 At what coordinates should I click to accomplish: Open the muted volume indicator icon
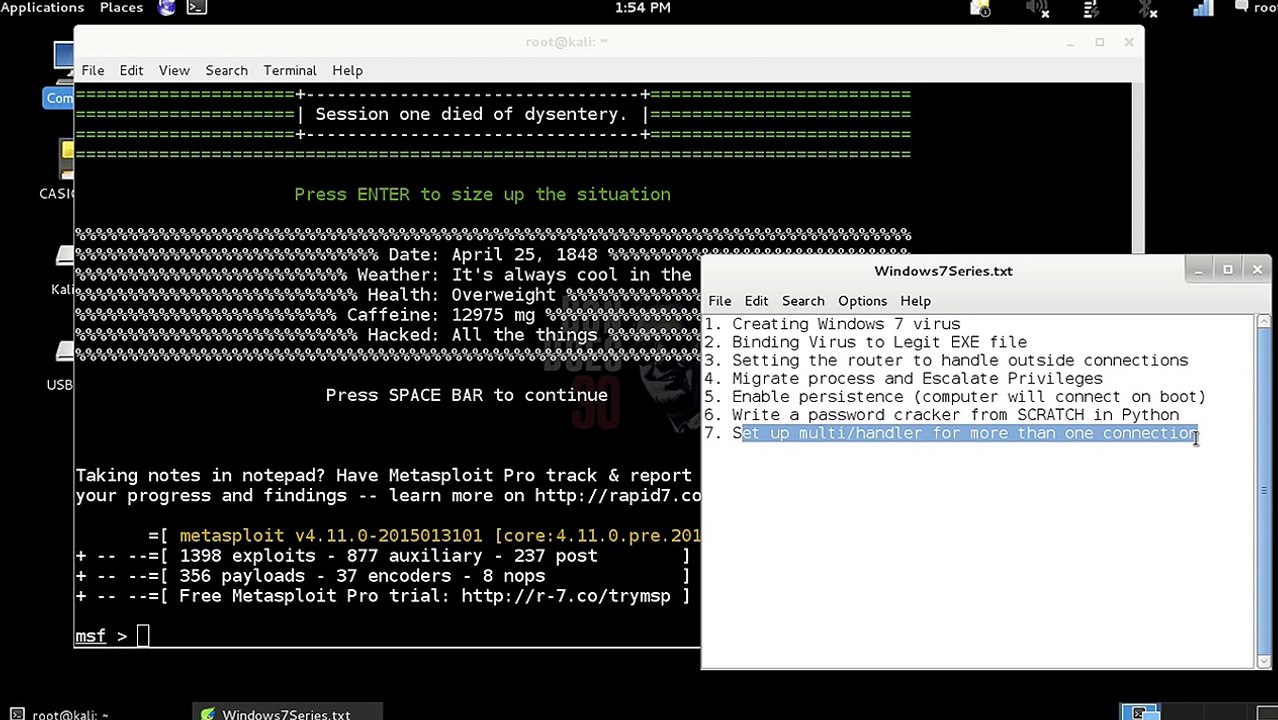click(1037, 9)
